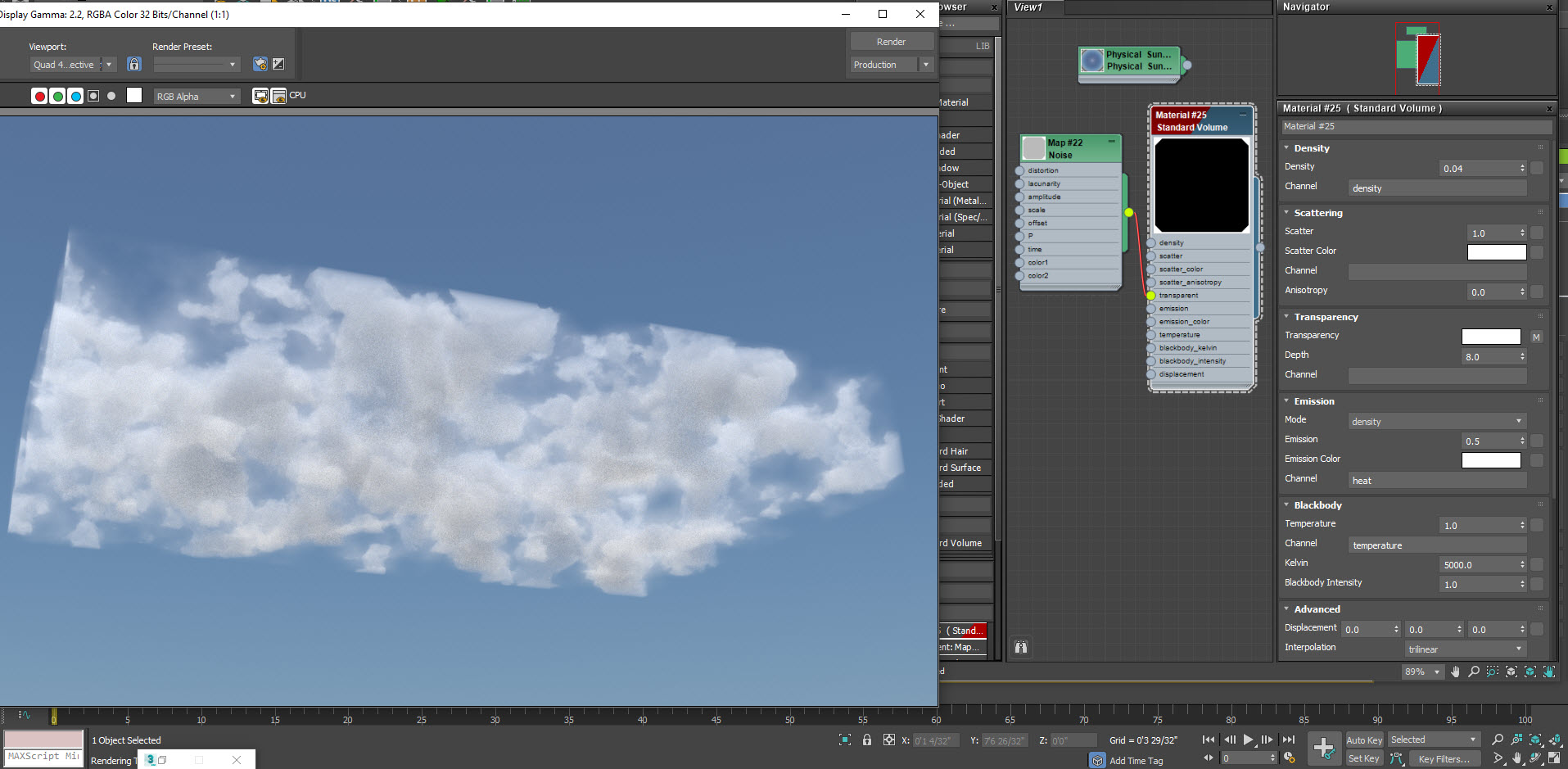Collapse the Density rollout
Viewport: 1568px width, 769px height.
(1286, 148)
